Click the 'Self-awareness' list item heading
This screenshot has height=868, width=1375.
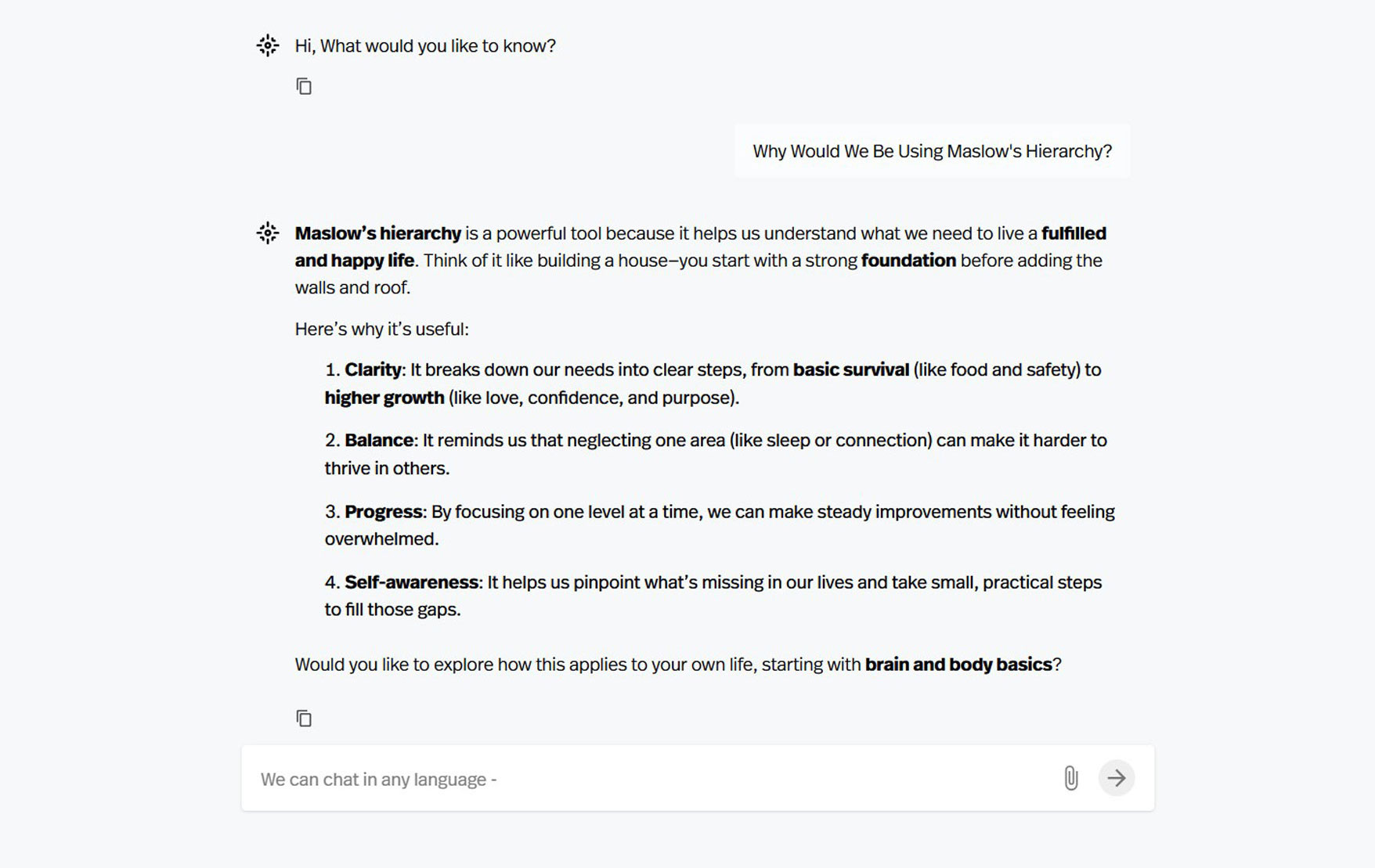411,582
